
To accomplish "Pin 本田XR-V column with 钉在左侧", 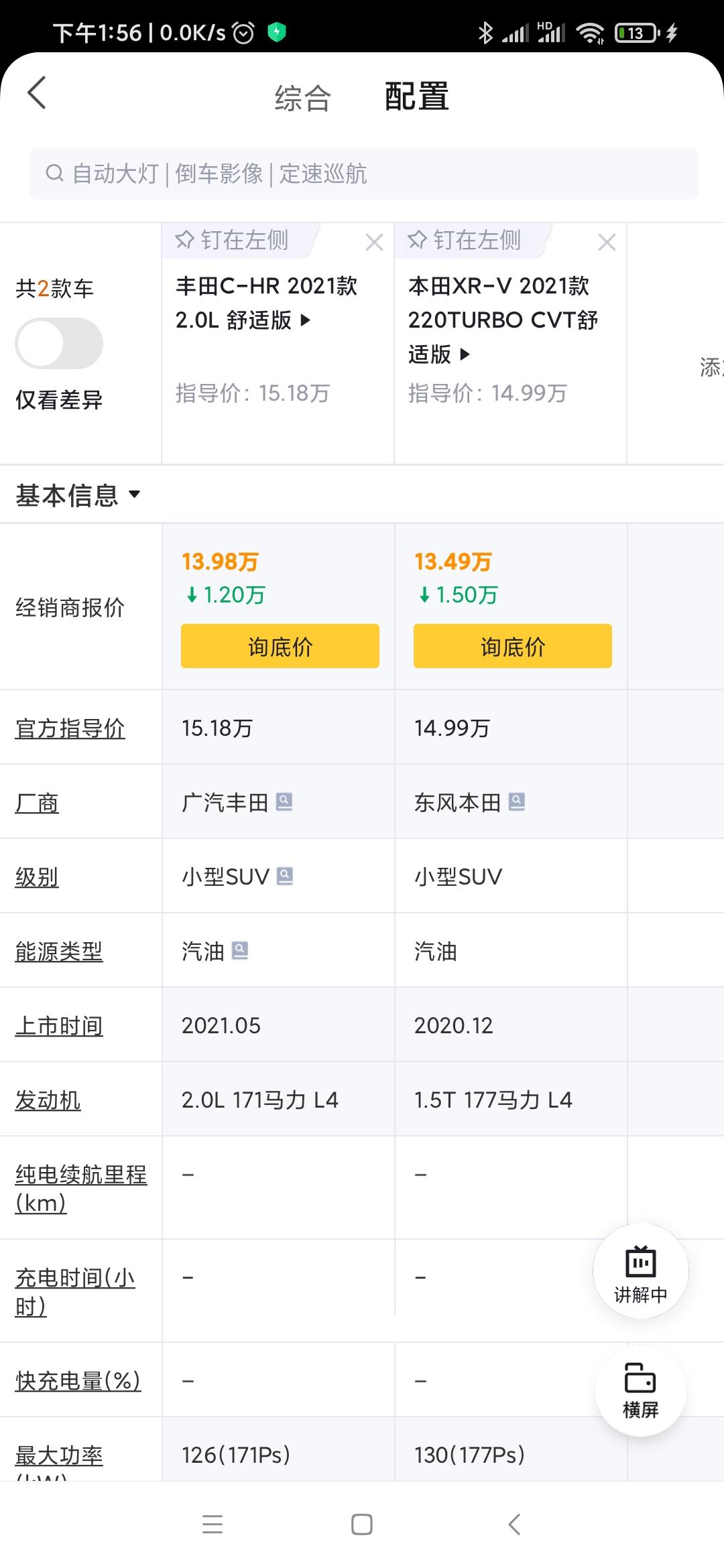I will [x=465, y=240].
